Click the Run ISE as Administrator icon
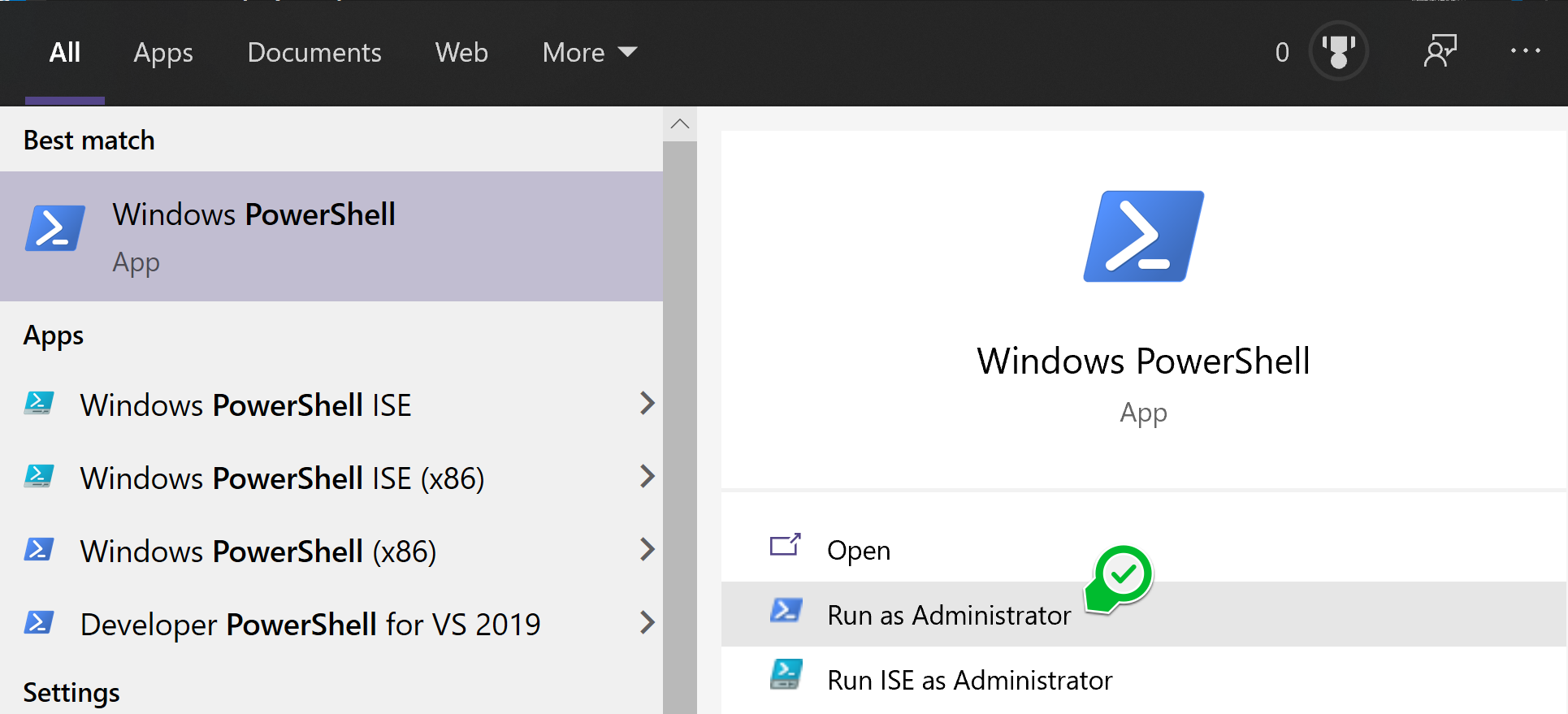Screen dimensions: 1568x714 [x=786, y=674]
